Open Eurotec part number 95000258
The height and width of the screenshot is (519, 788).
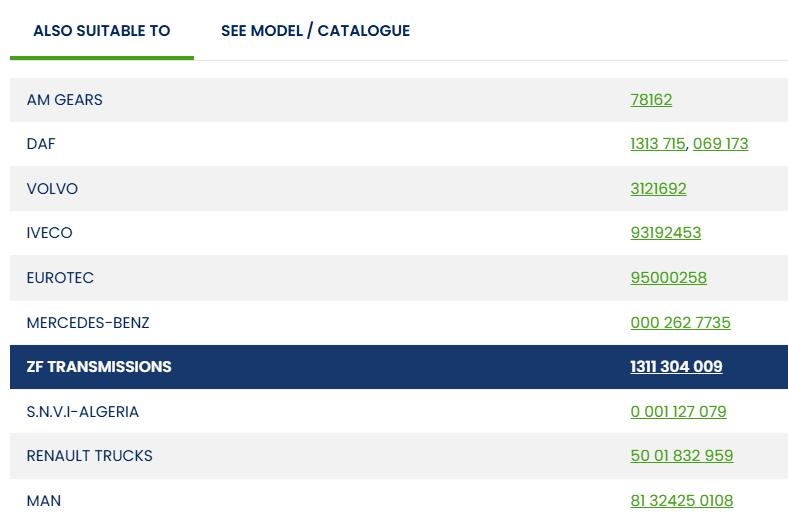(x=668, y=278)
